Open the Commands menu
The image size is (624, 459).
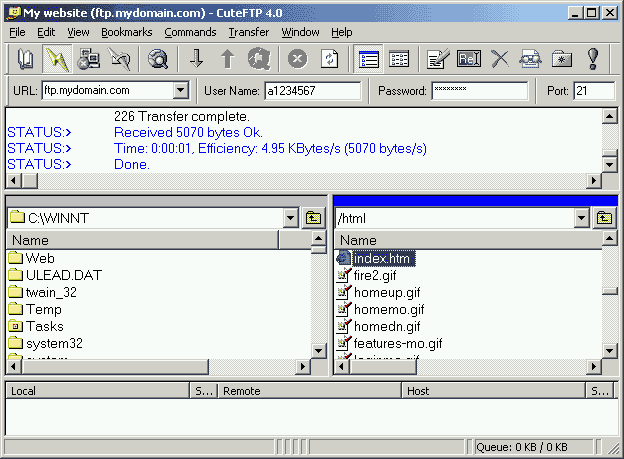point(190,32)
